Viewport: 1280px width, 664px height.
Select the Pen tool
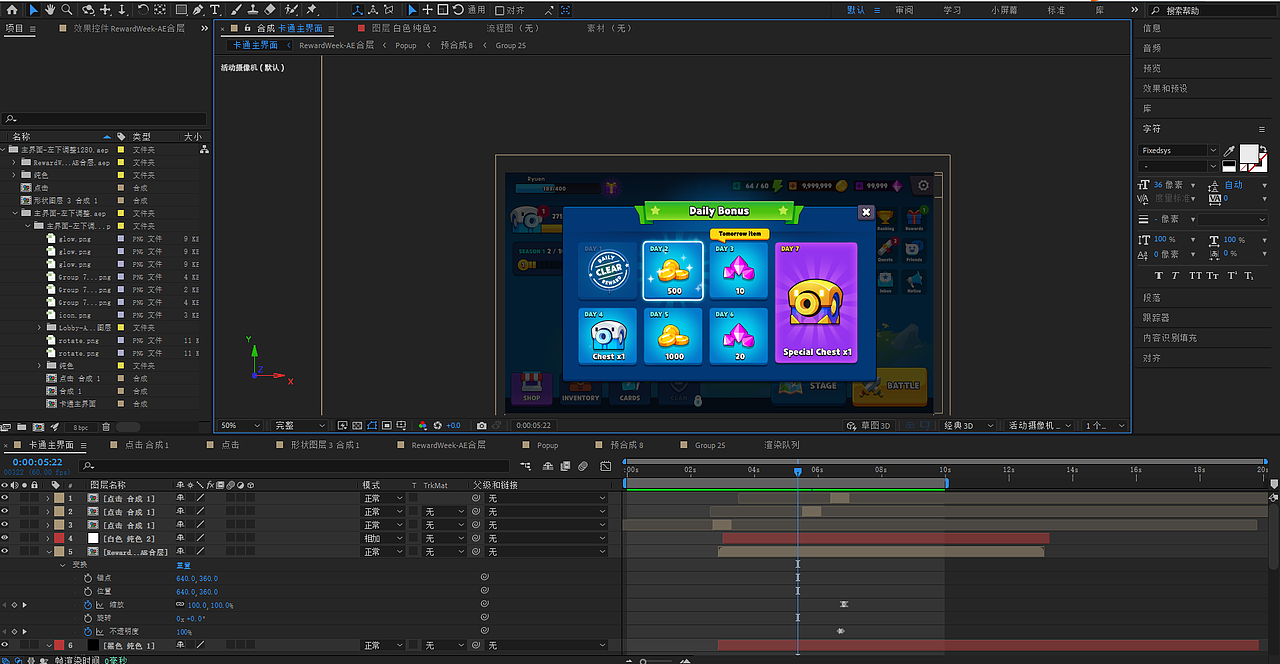click(x=198, y=9)
